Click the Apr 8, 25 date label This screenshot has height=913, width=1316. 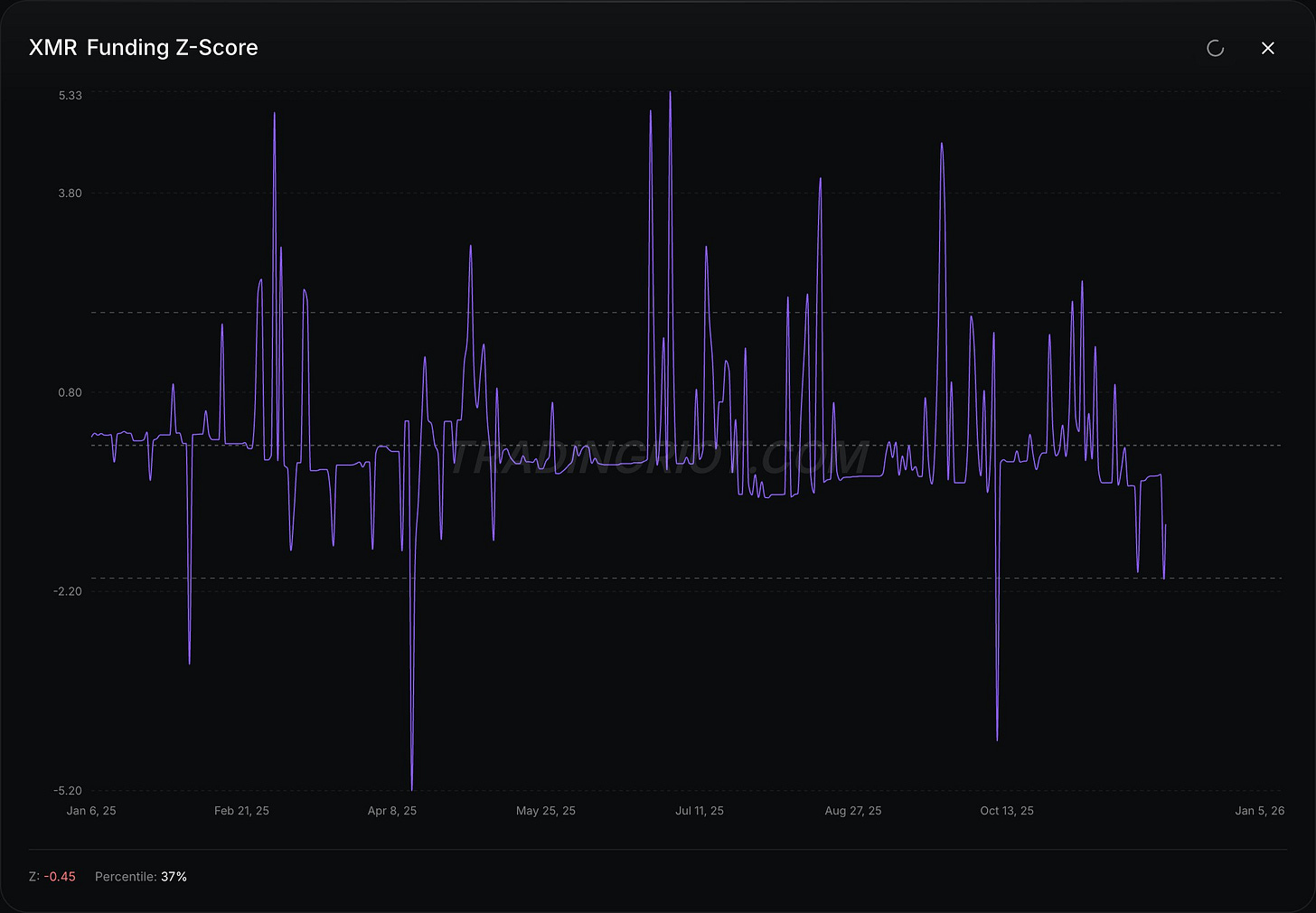[392, 811]
